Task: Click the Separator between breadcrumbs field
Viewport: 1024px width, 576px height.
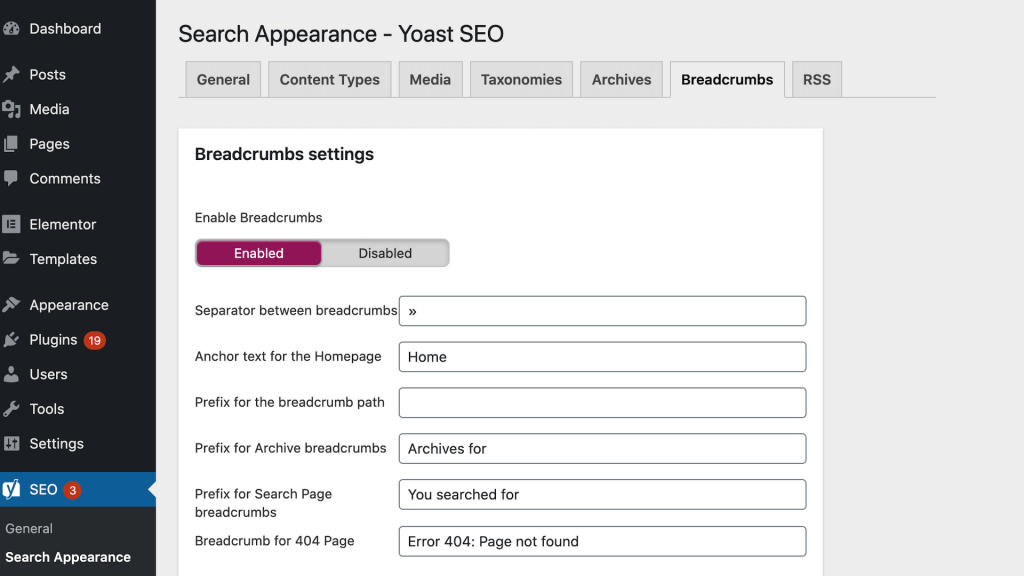Action: coord(602,311)
